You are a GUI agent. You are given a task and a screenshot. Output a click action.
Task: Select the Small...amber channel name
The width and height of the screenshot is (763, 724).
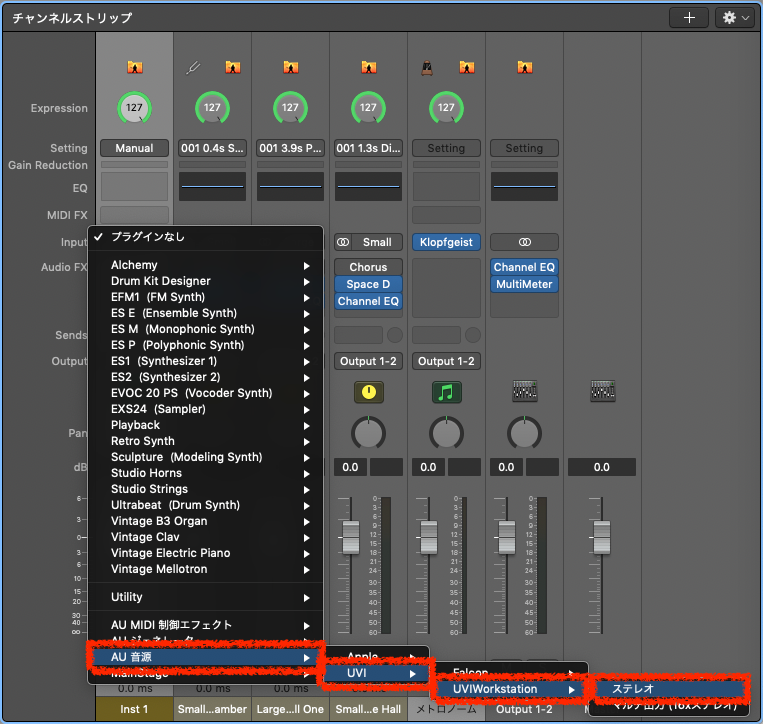[x=212, y=709]
